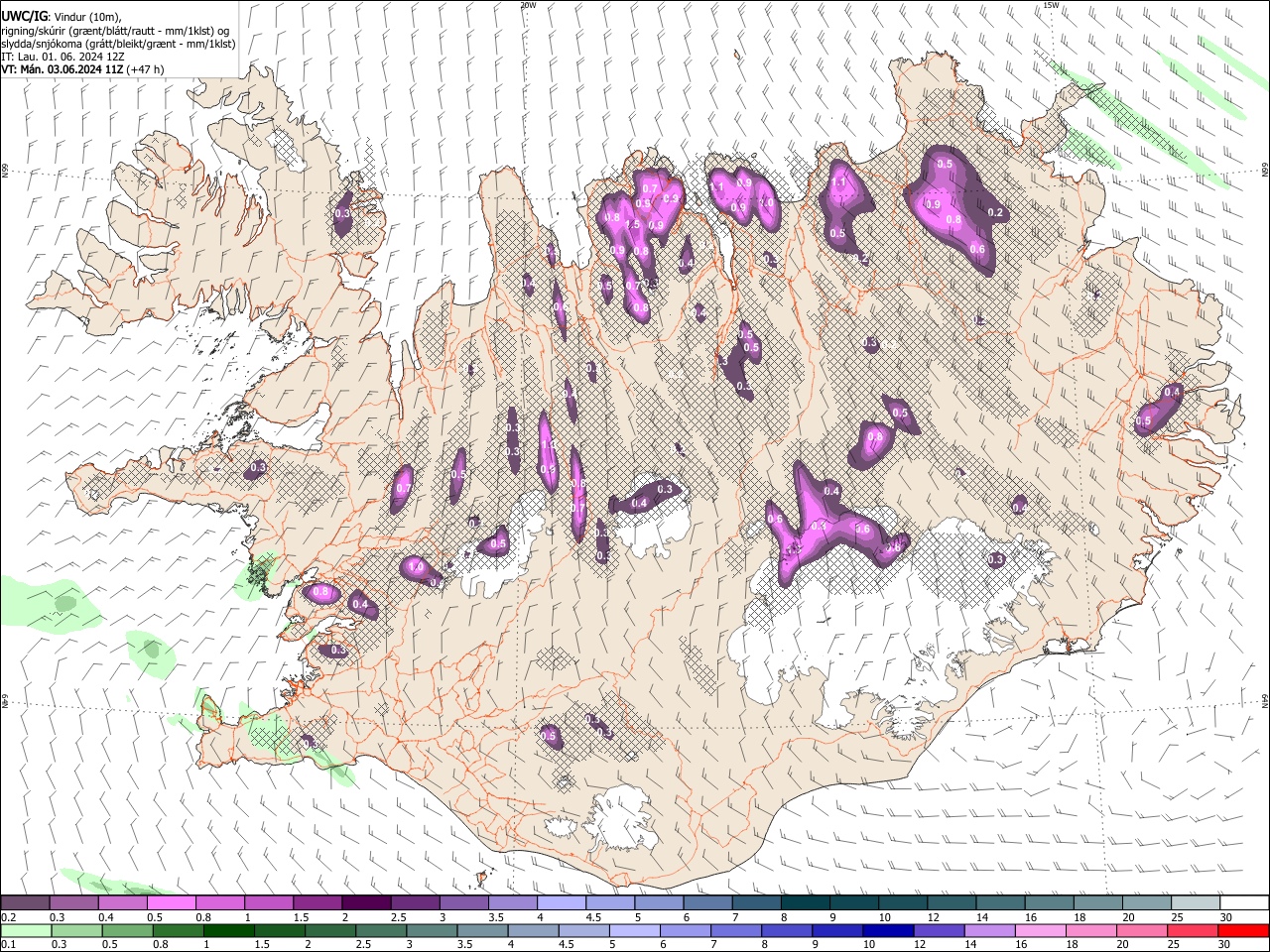Viewport: 1270px width, 952px height.
Task: Select the light green 0.3 rain-scale swatch
Action: click(x=77, y=930)
